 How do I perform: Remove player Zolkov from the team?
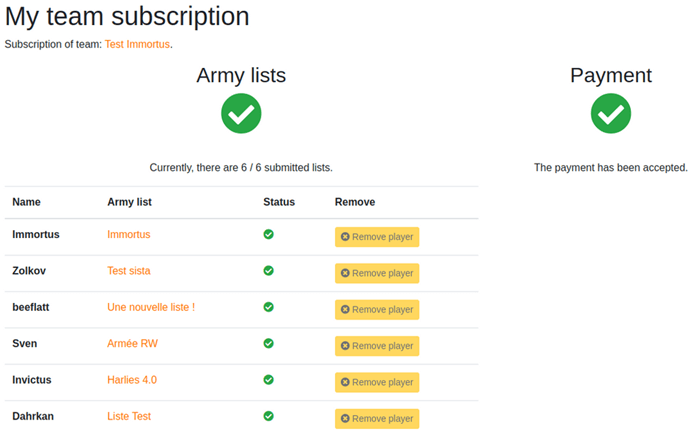pyautogui.click(x=376, y=273)
